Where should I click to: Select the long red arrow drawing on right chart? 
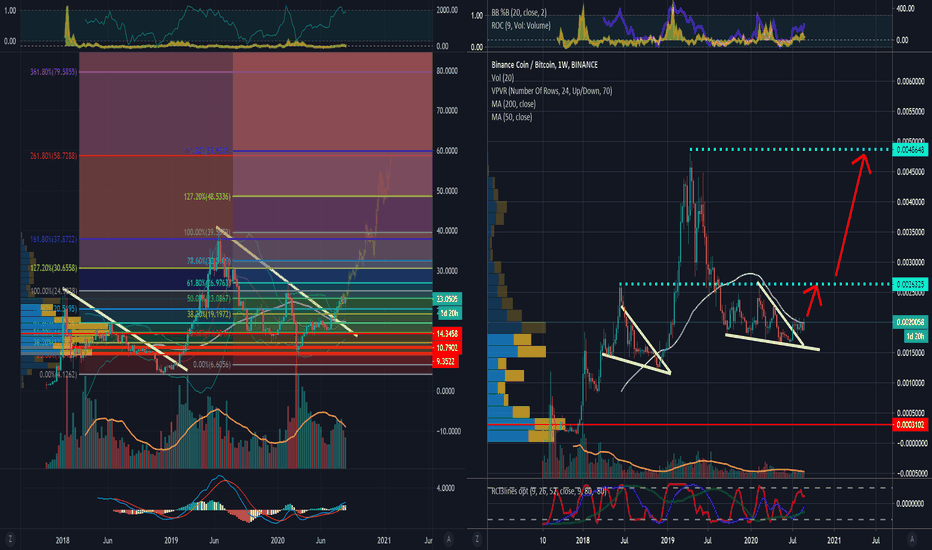pos(852,215)
